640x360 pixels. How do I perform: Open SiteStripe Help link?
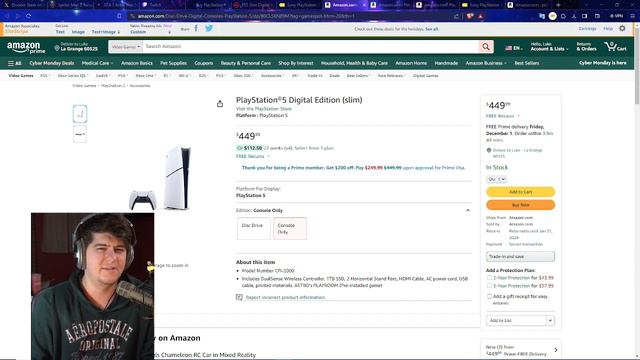point(608,29)
